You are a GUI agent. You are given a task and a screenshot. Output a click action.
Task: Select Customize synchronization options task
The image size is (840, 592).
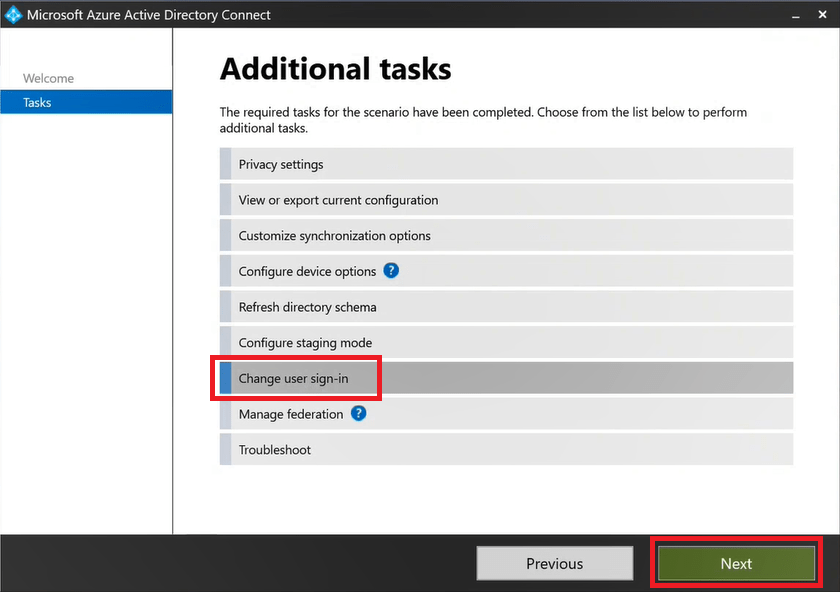(334, 236)
